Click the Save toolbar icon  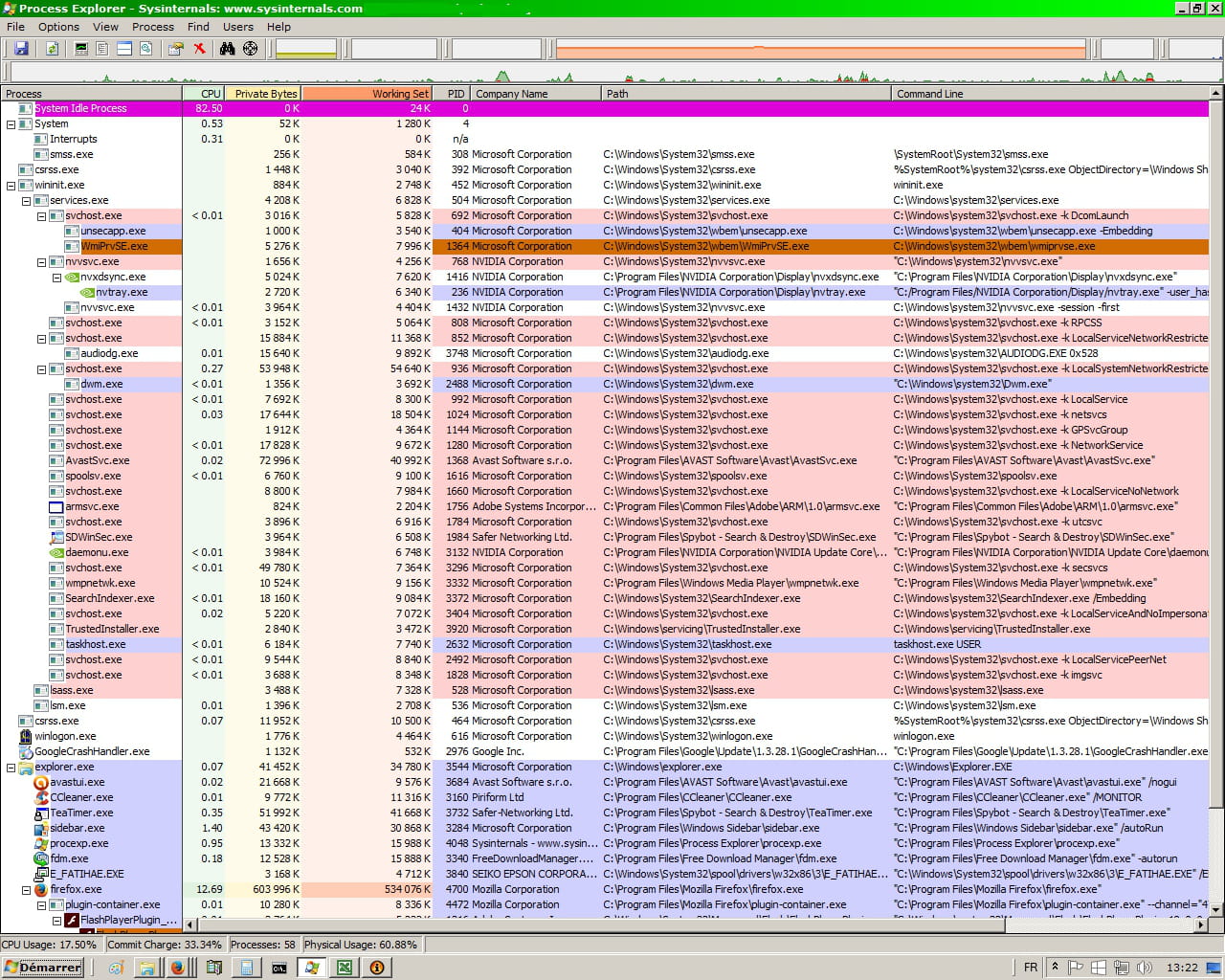pos(21,49)
